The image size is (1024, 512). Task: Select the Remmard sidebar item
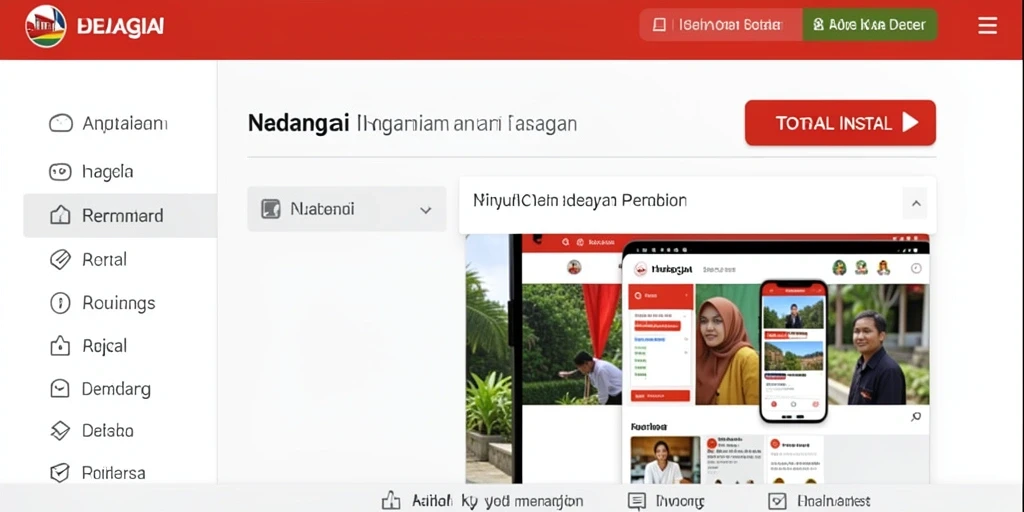click(120, 216)
